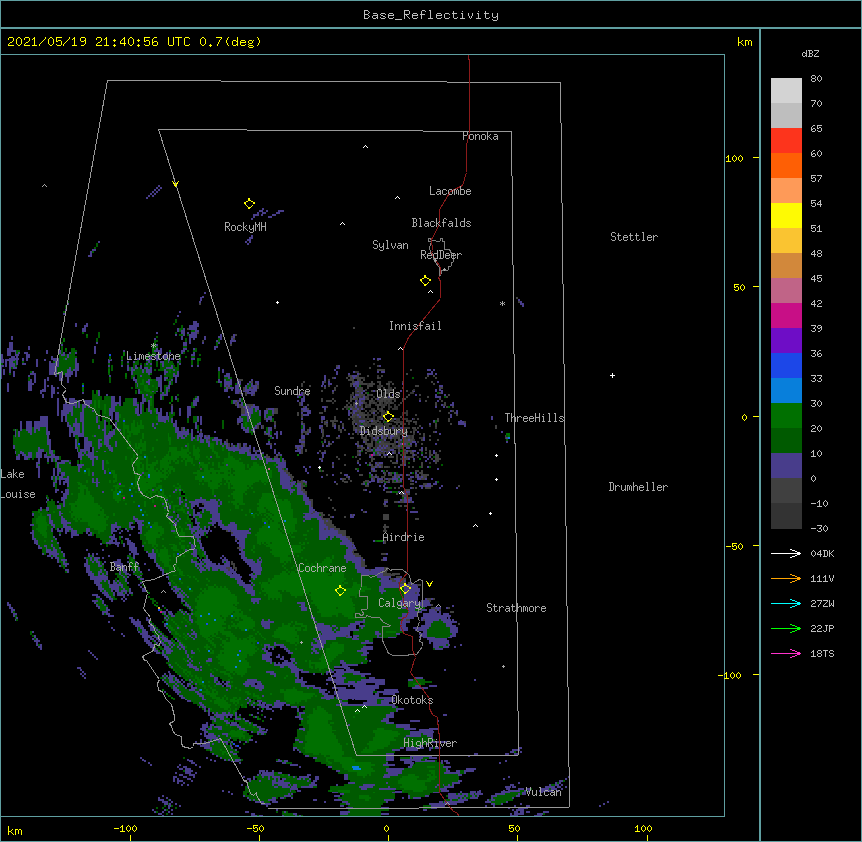Click the yellow diamond marker at Calgary
Screen dimensions: 862x842
click(405, 589)
